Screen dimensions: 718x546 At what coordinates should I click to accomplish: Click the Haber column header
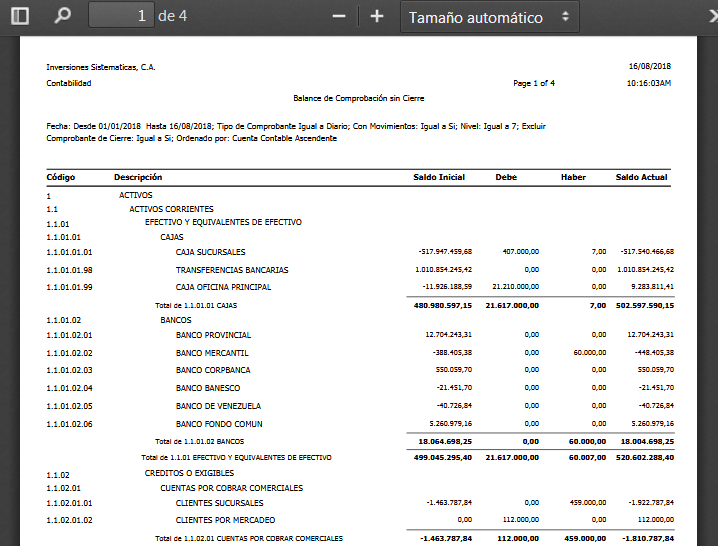[x=573, y=177]
